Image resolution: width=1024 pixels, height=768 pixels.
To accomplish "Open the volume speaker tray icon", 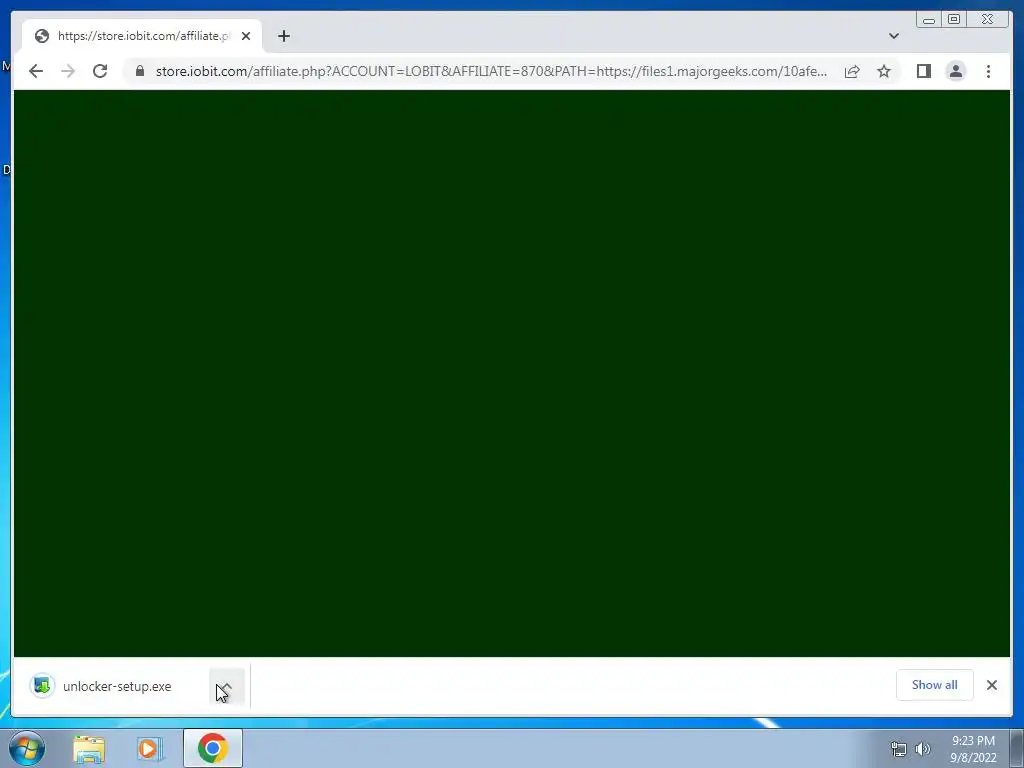I will click(923, 750).
